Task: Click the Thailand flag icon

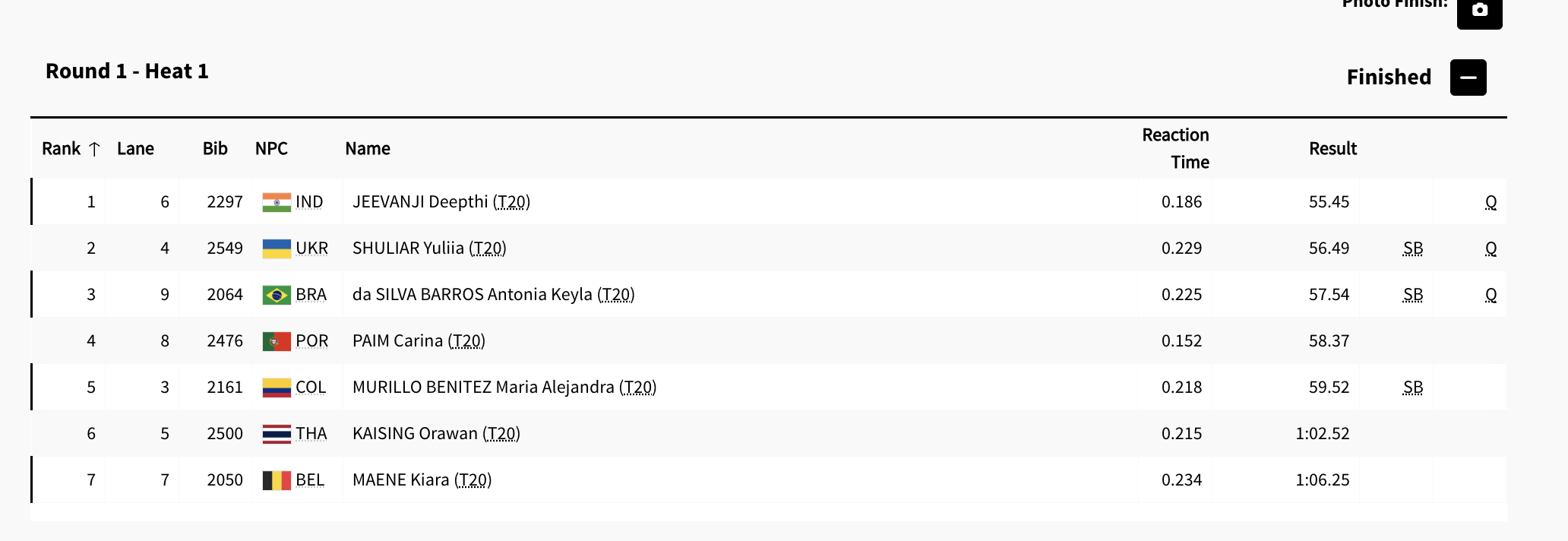Action: point(277,434)
